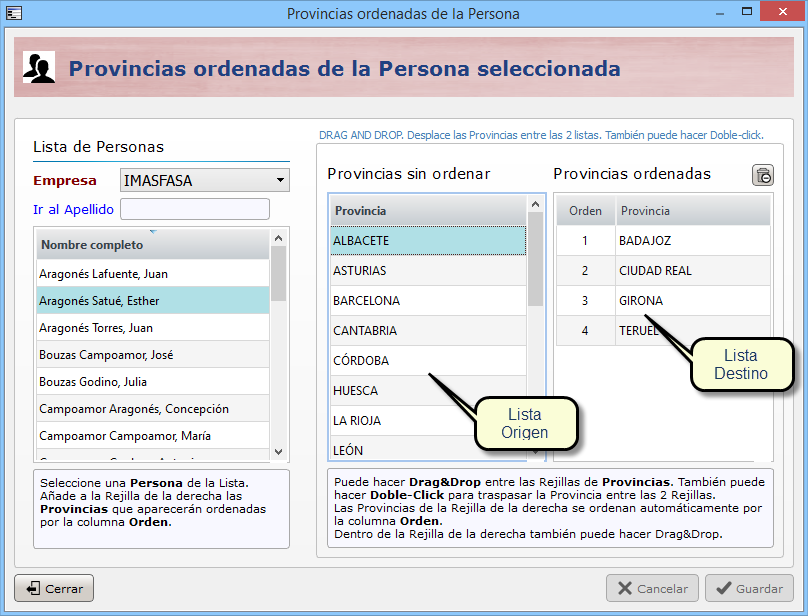808x616 pixels.
Task: Select the GIRONA row in Provincias ordenadas
Action: tap(662, 301)
